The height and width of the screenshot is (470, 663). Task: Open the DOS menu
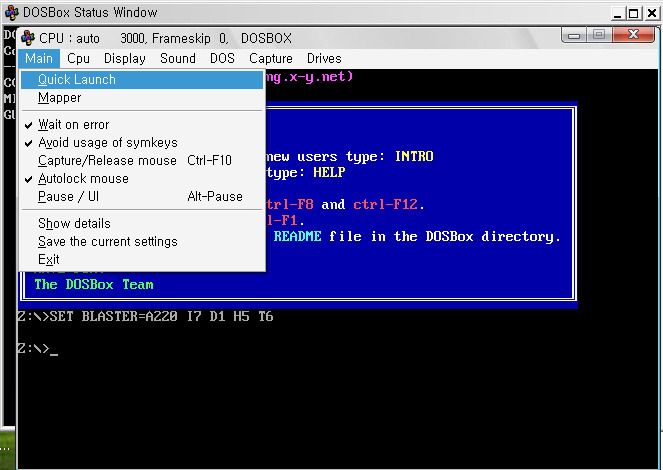tap(222, 58)
